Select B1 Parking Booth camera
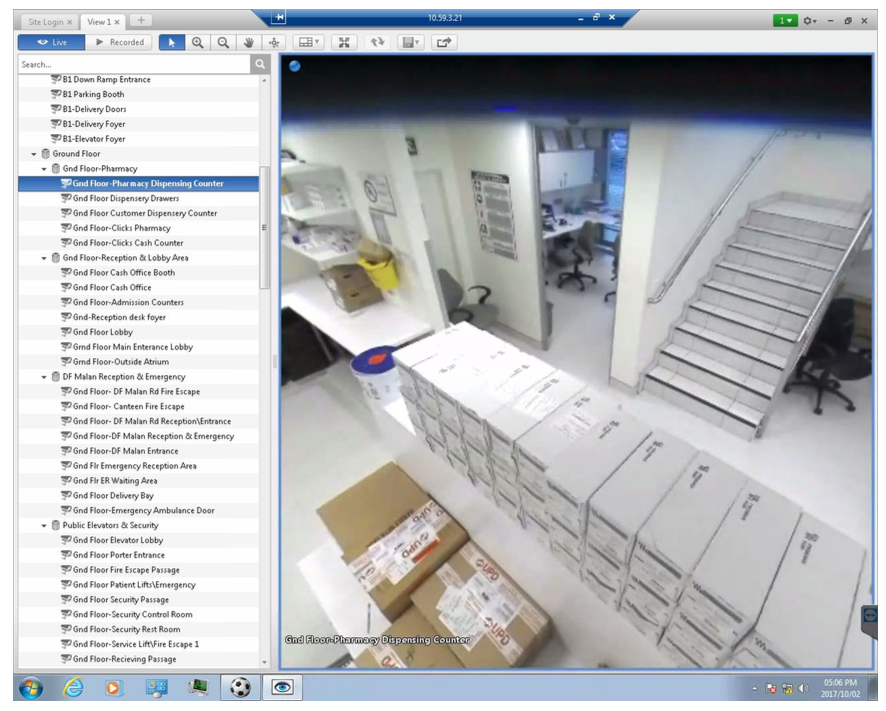 [93, 94]
